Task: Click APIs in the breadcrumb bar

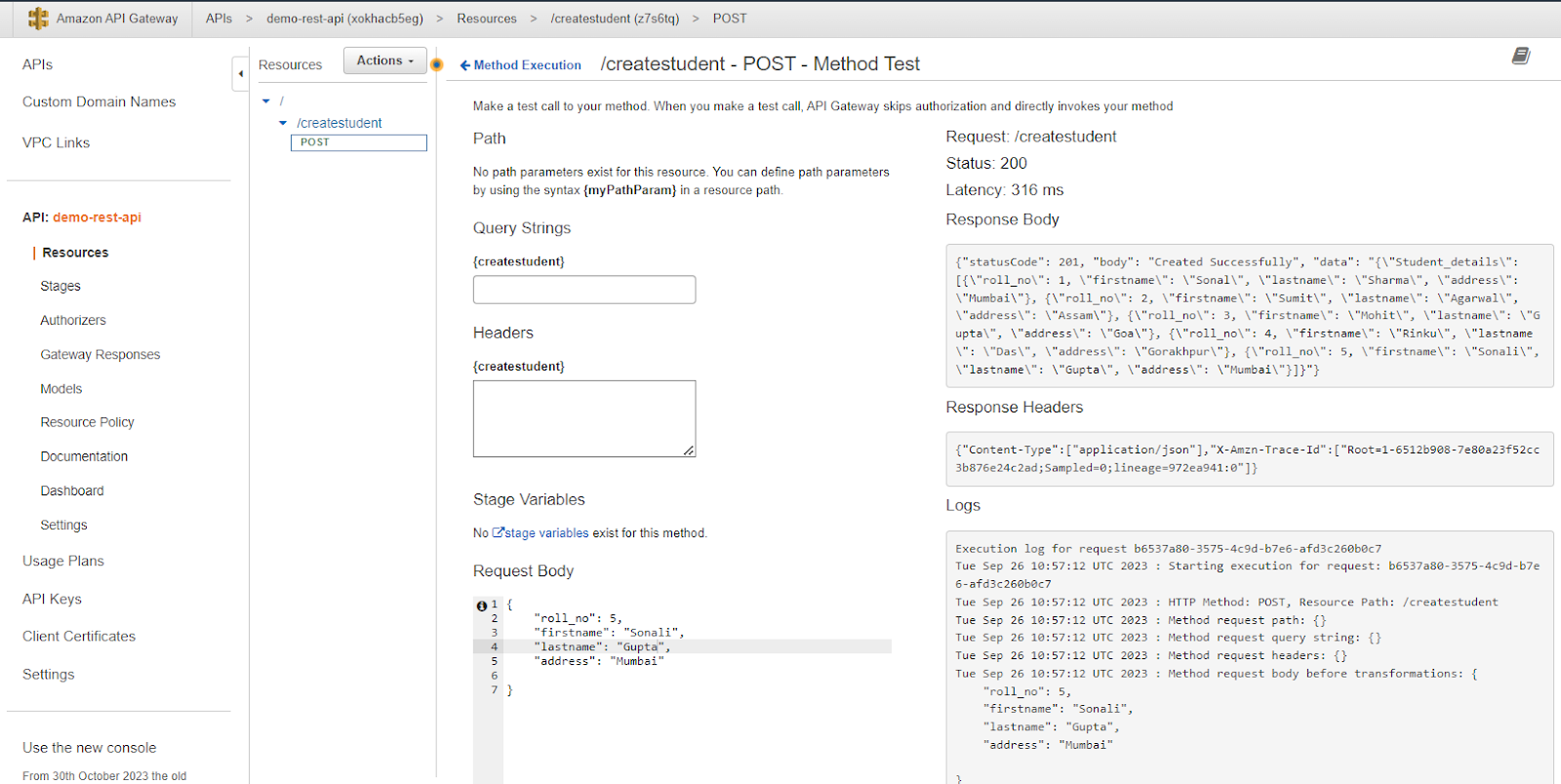Action: coord(219,19)
